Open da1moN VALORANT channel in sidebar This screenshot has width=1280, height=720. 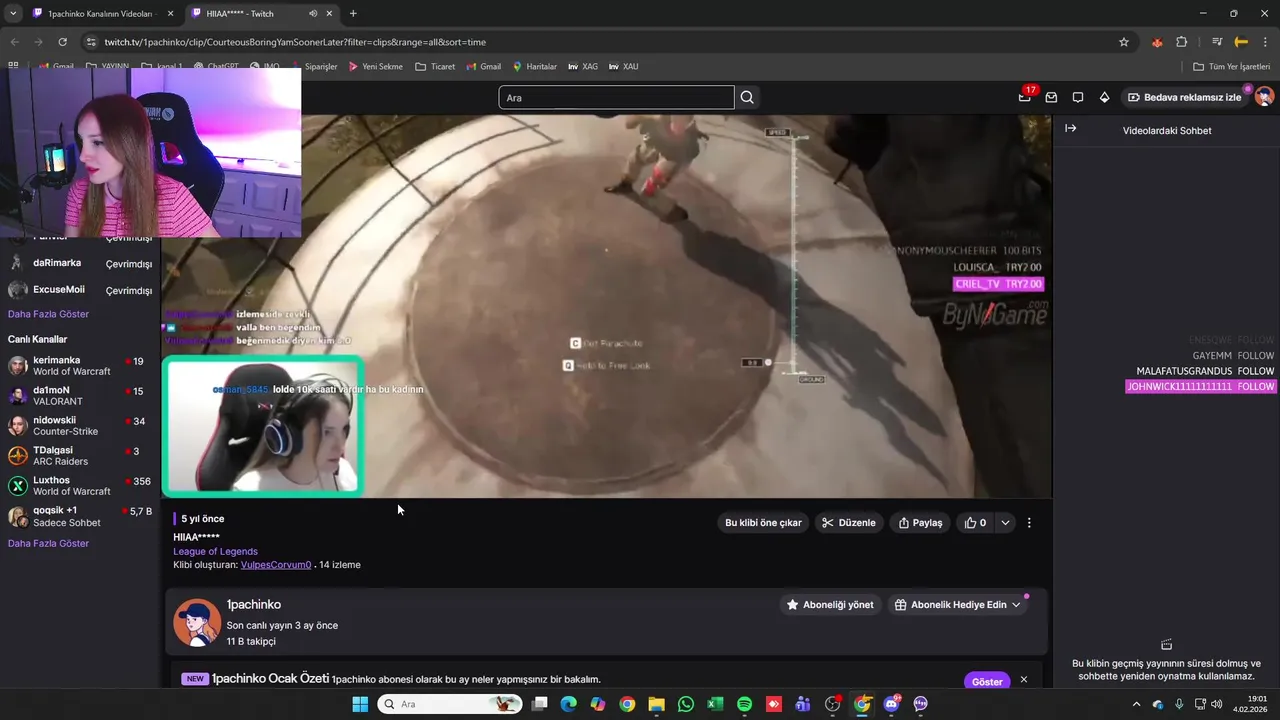(x=80, y=396)
